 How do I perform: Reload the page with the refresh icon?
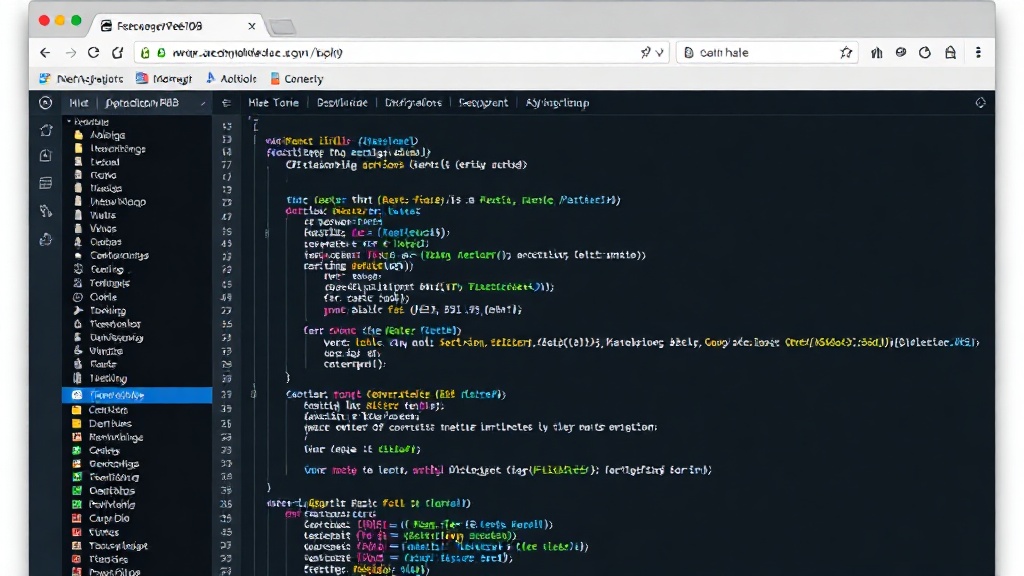[94, 53]
